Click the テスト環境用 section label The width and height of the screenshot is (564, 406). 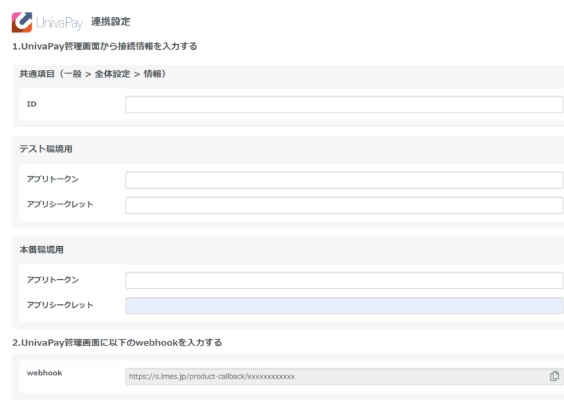coord(46,149)
